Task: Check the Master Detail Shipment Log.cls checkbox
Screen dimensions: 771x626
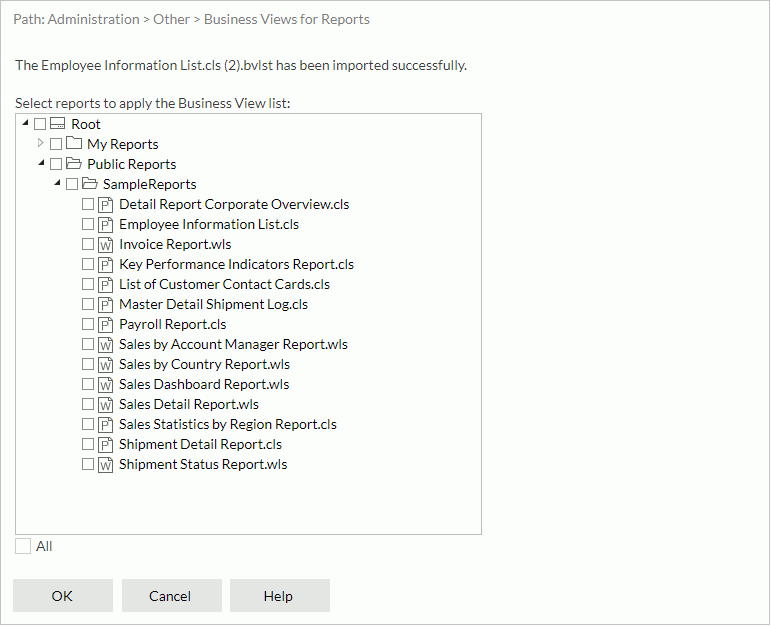Action: click(88, 304)
